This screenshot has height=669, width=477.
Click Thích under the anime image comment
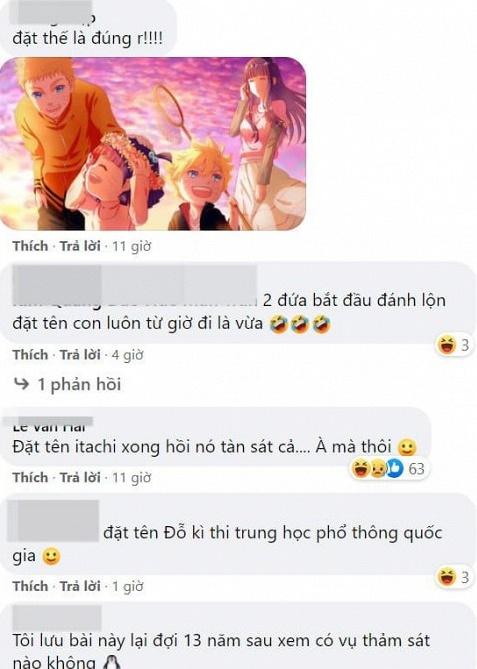click(x=30, y=246)
